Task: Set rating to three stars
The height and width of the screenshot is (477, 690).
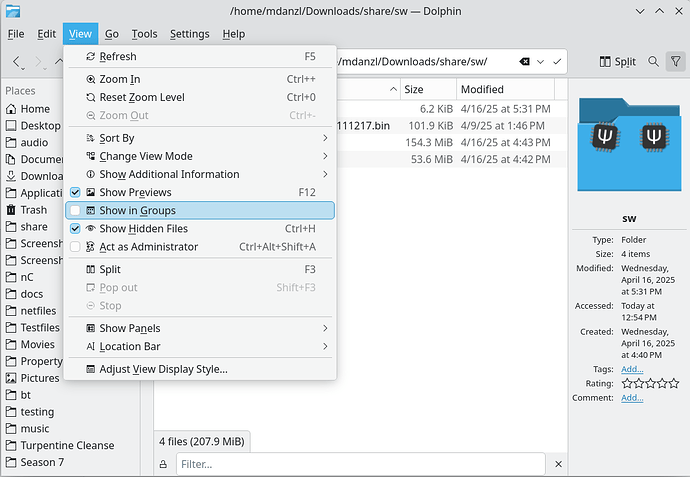Action: [650, 384]
